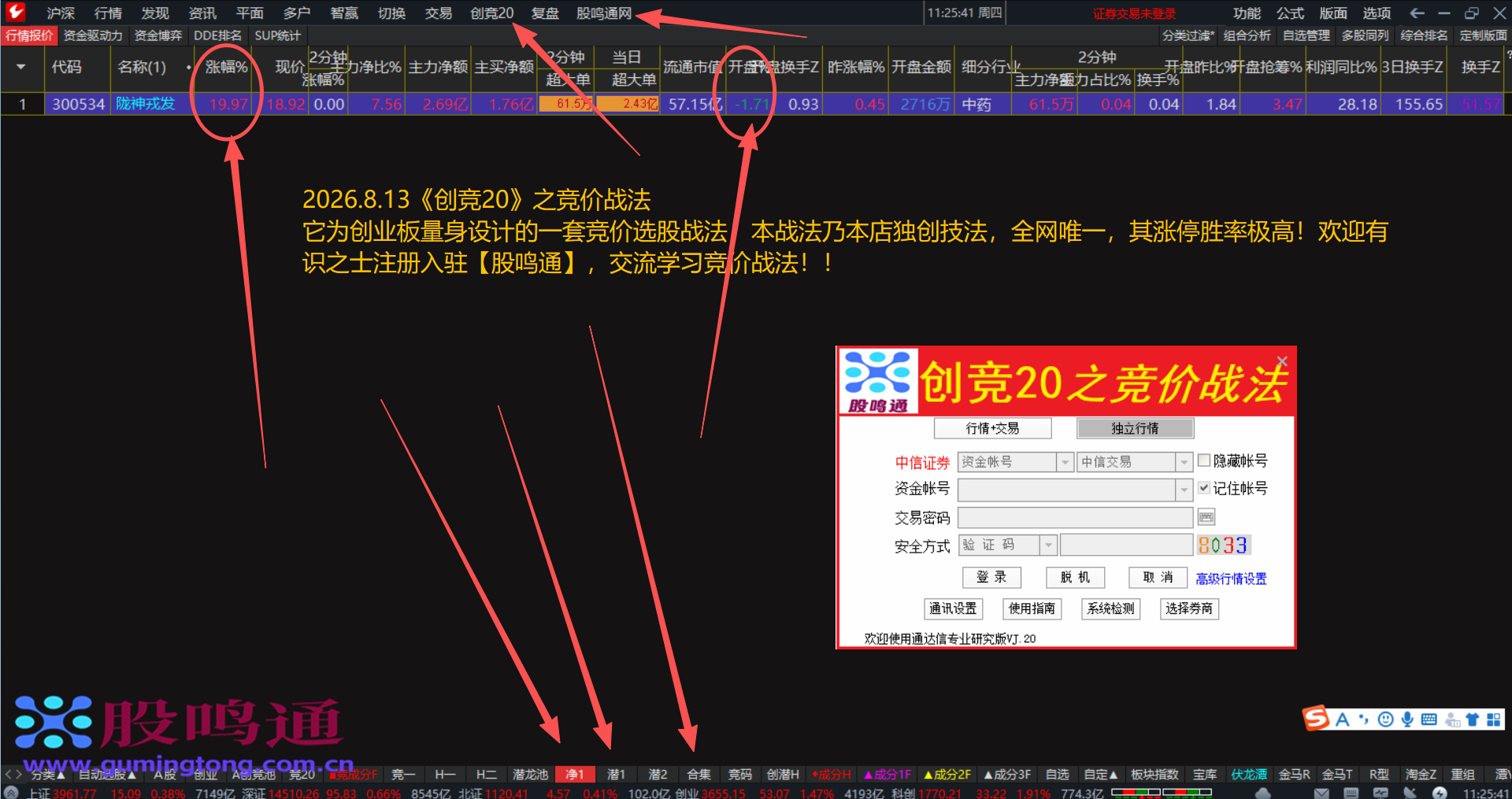The height and width of the screenshot is (799, 1512).
Task: Expand the 资金帐号 account number combo box
Action: click(1184, 490)
